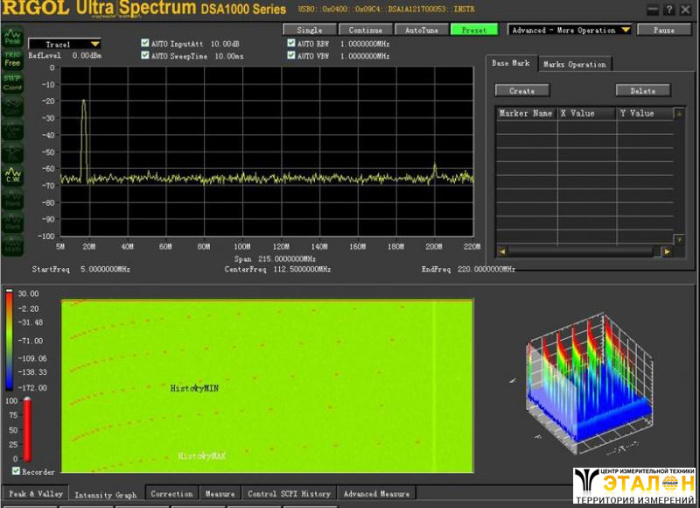Uncheck the AUTO RBW checkbox
Screen dimensions: 700x508
pos(291,44)
